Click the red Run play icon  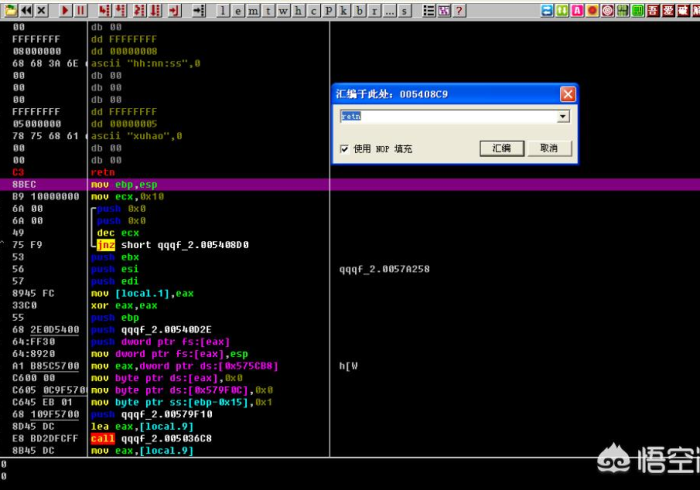point(65,10)
